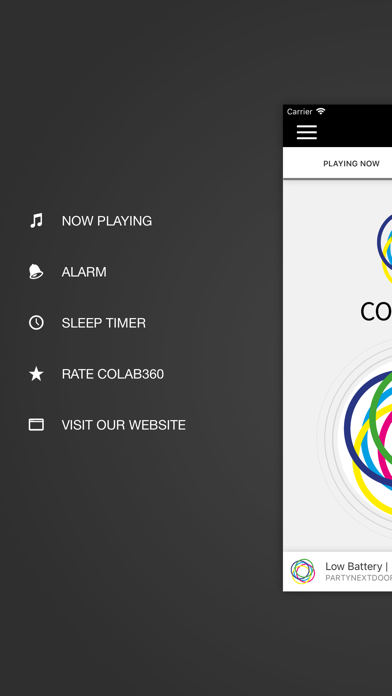Click the music note icon
The width and height of the screenshot is (392, 696).
(x=36, y=220)
